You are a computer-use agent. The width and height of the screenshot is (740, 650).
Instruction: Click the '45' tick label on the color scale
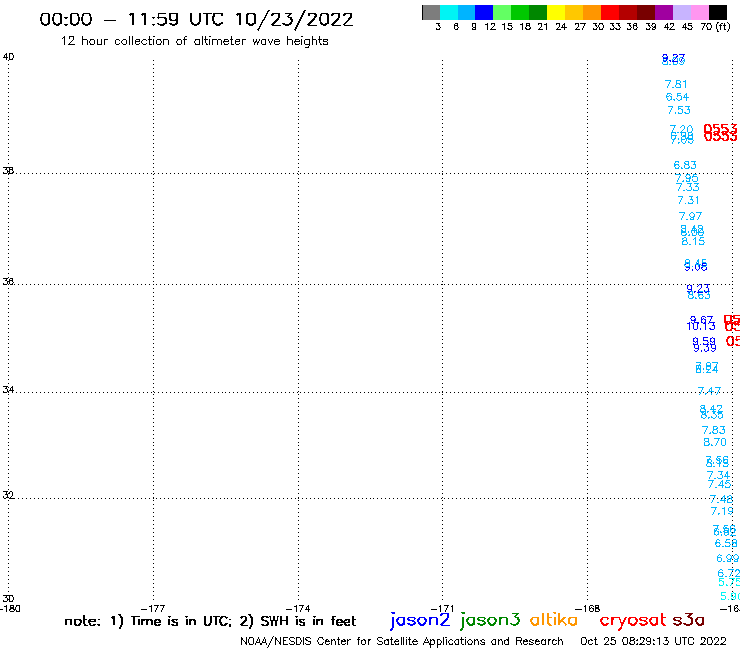[x=687, y=27]
